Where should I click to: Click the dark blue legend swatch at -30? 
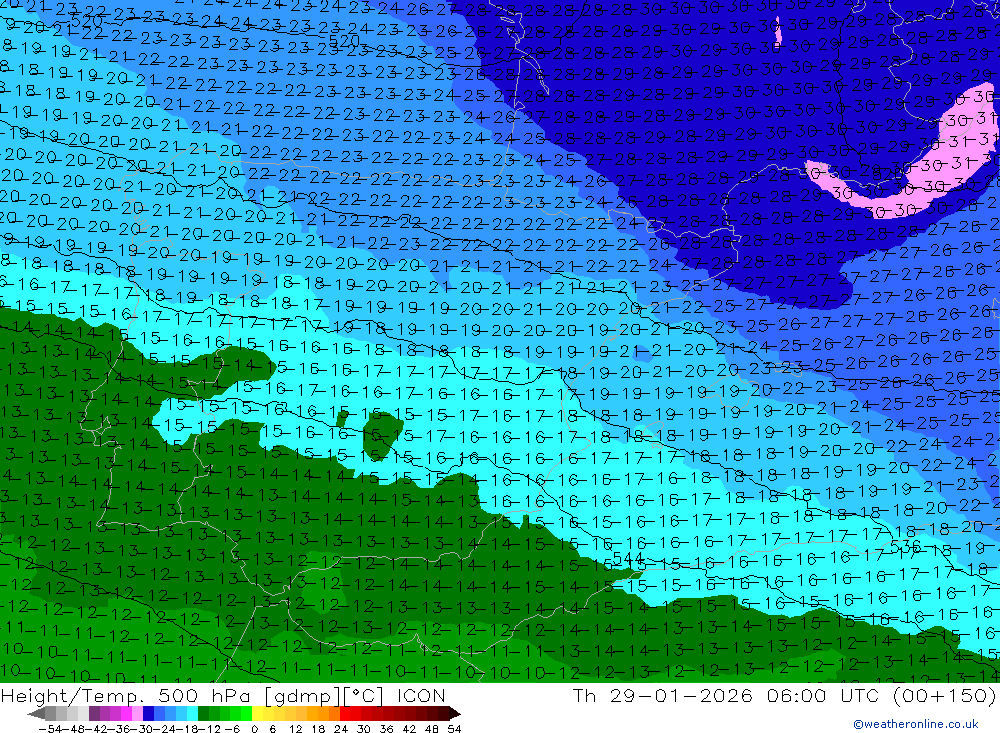tap(149, 713)
